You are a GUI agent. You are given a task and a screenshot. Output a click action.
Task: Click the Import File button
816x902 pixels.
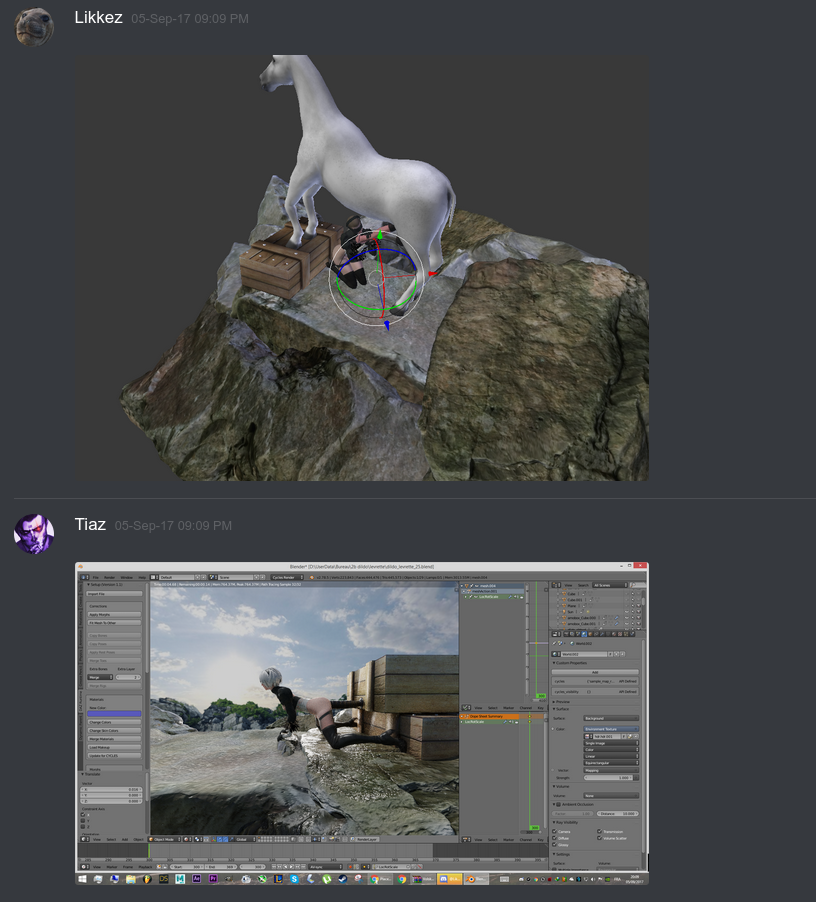[x=114, y=594]
